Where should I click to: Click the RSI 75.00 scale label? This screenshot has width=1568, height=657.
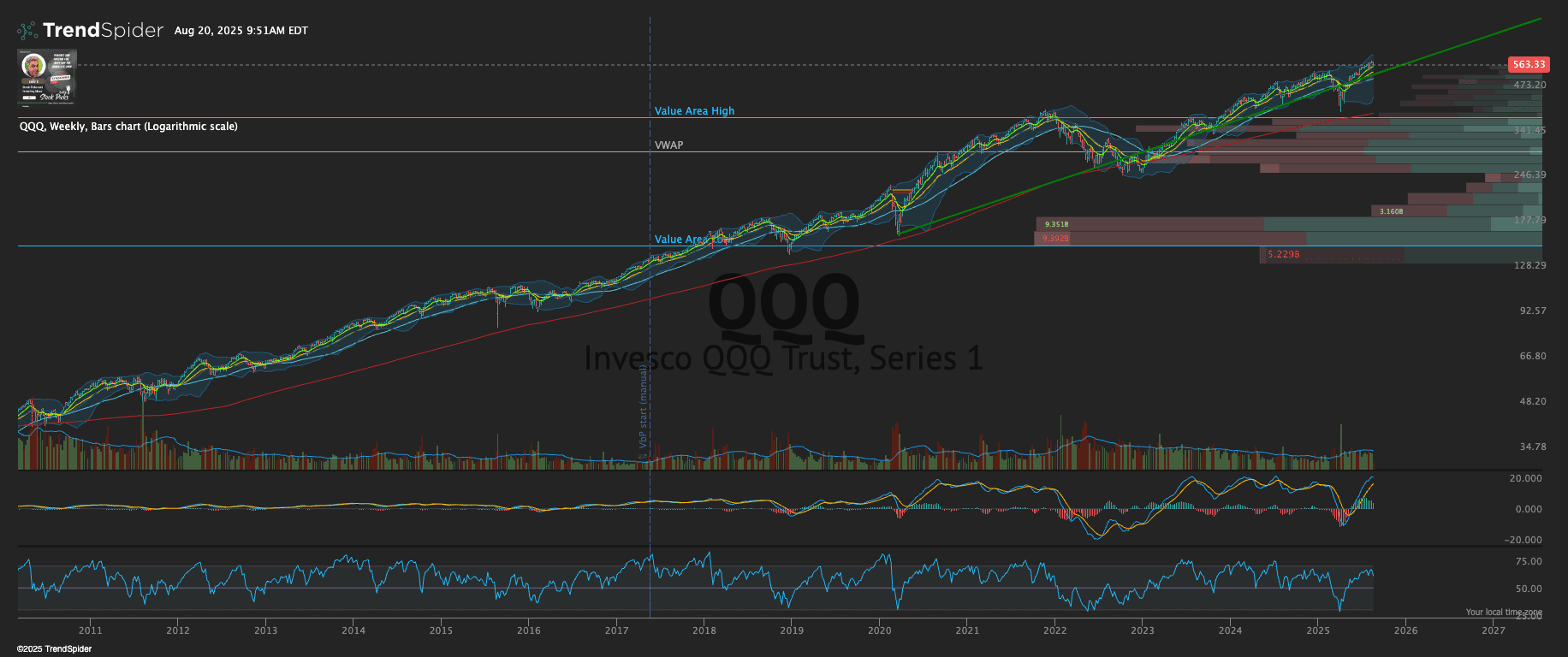[x=1529, y=561]
